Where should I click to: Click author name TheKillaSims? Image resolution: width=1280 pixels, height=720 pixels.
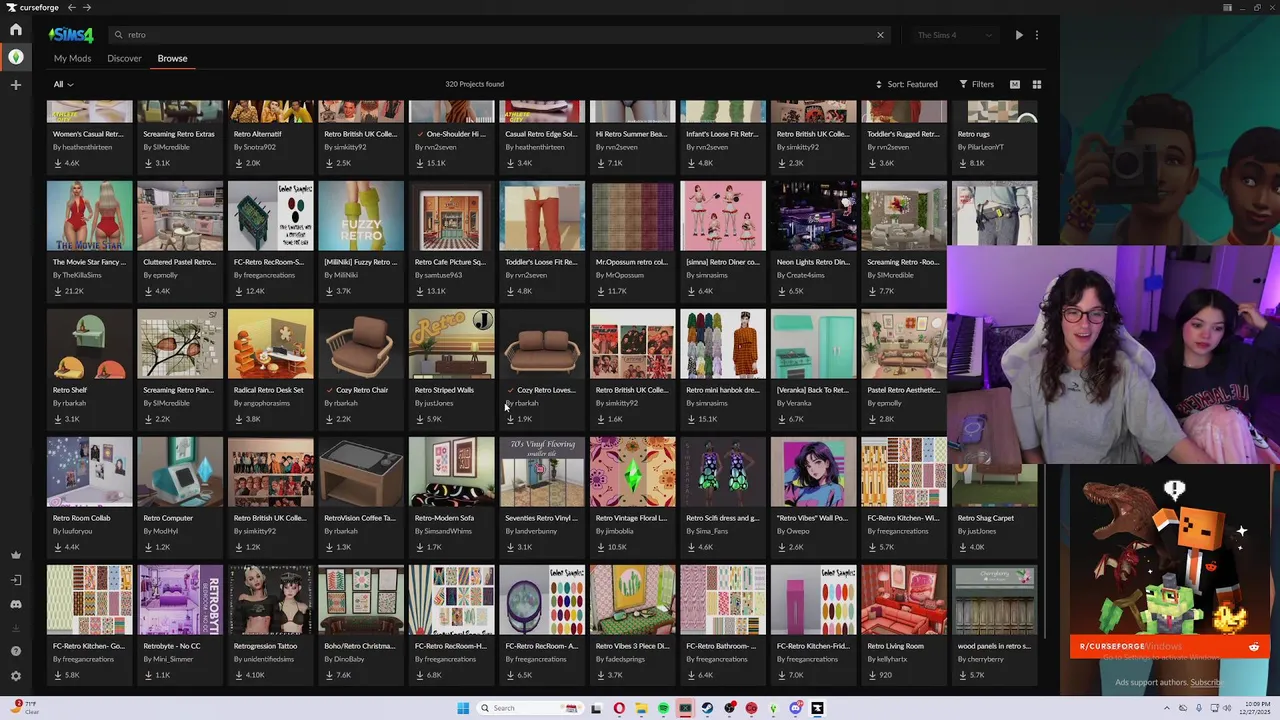pyautogui.click(x=81, y=275)
